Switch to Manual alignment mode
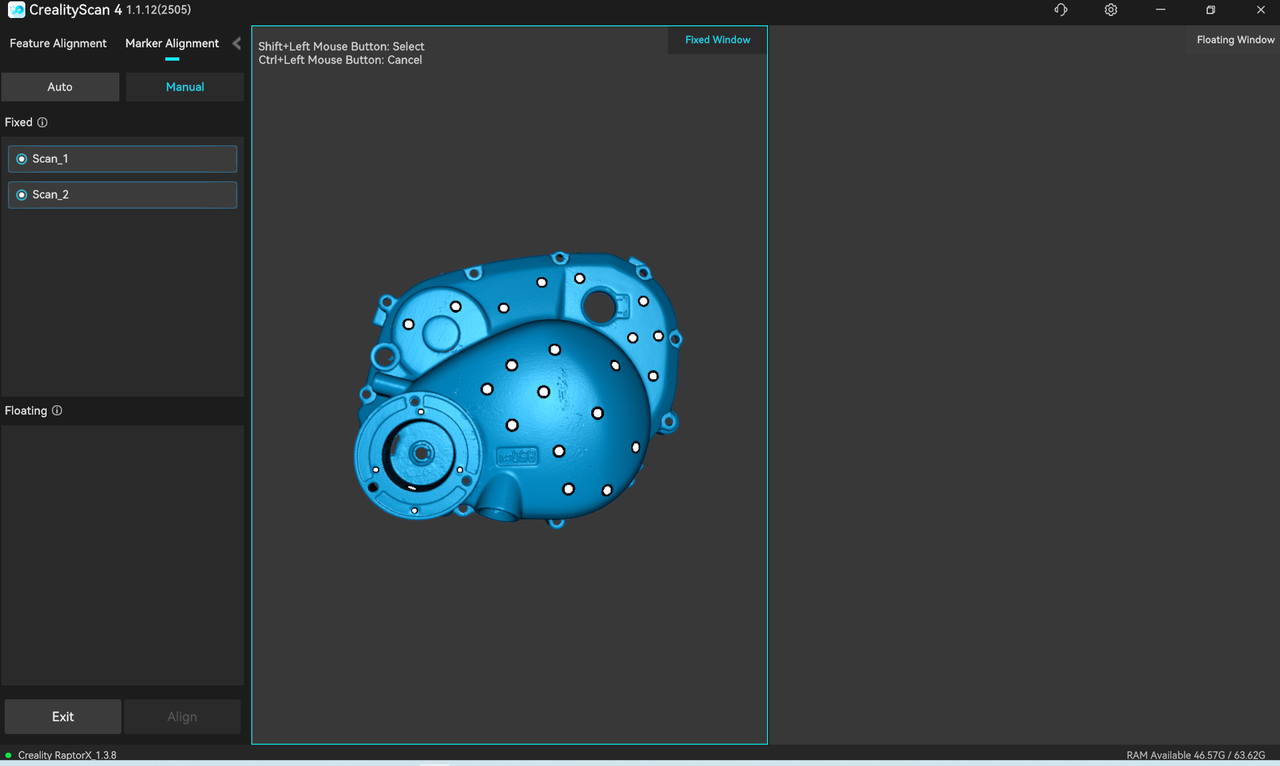 pyautogui.click(x=185, y=87)
